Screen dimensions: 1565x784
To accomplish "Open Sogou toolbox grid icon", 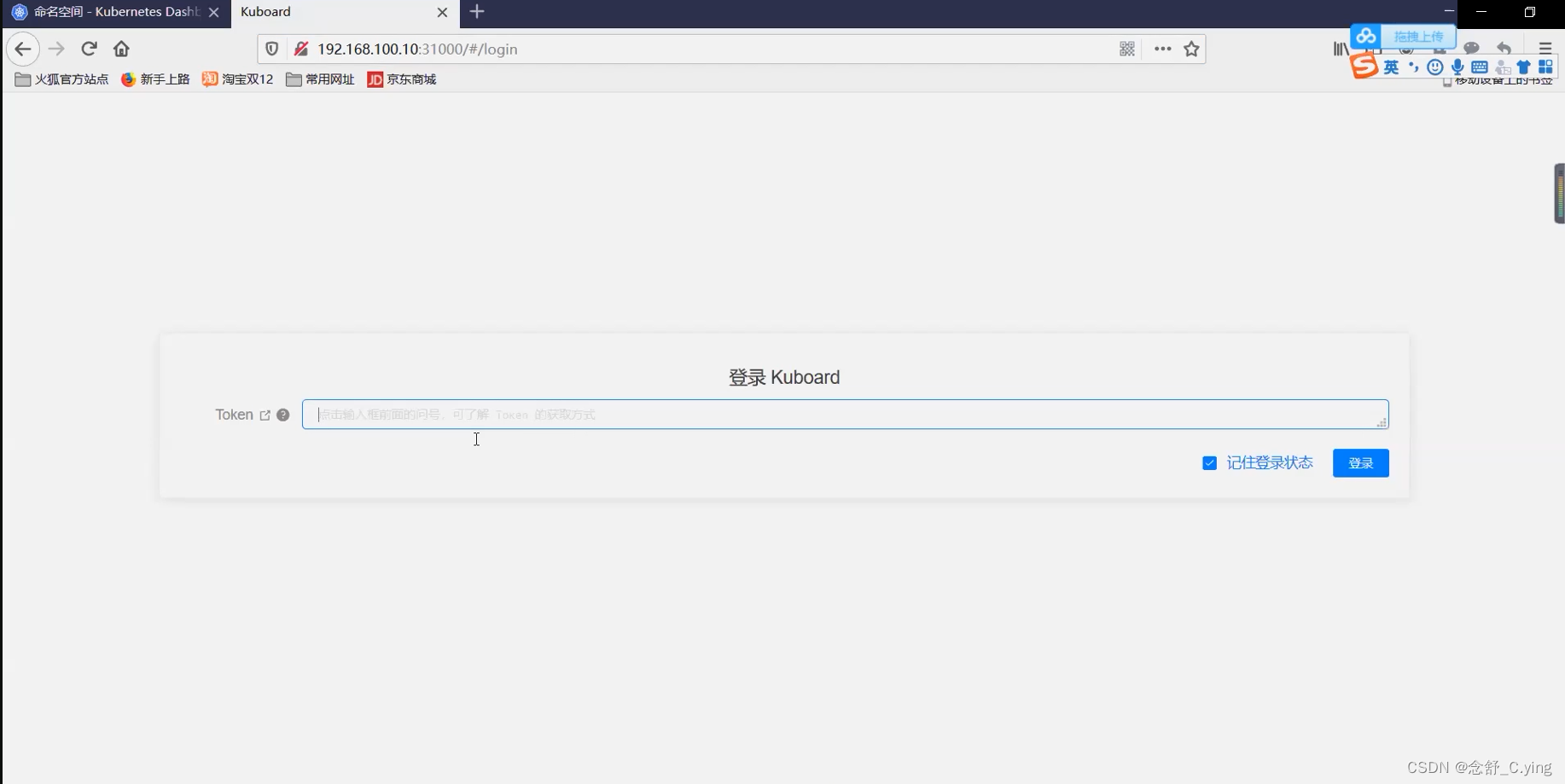I will 1545,67.
